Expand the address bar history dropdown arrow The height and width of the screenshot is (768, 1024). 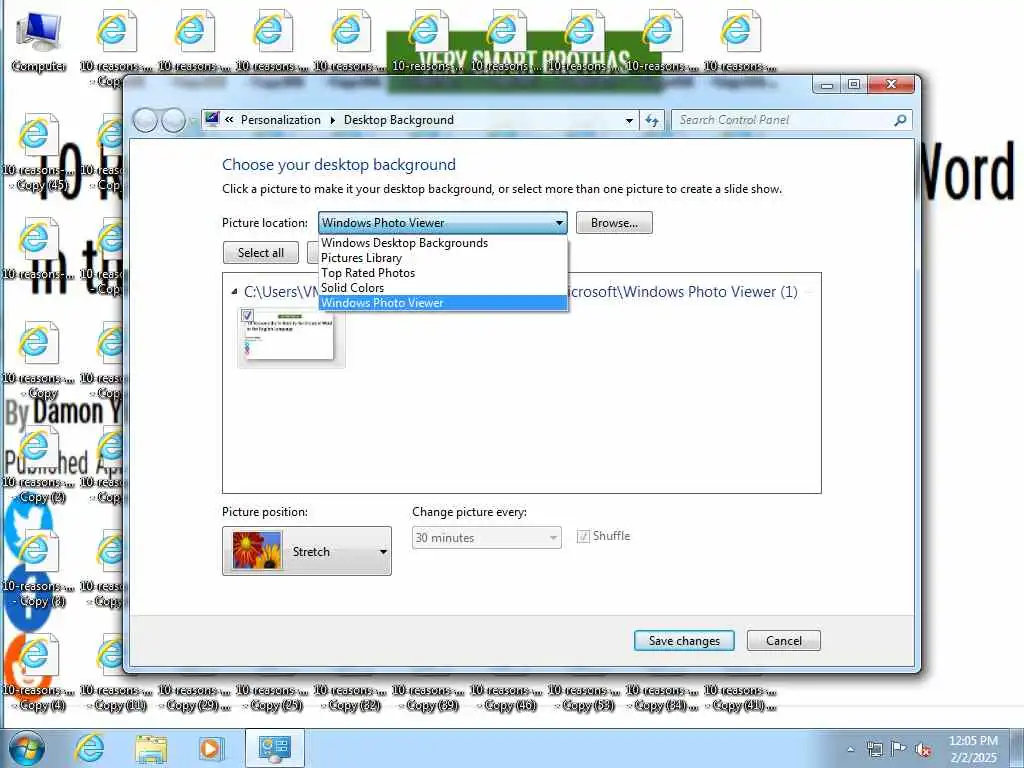coord(629,121)
